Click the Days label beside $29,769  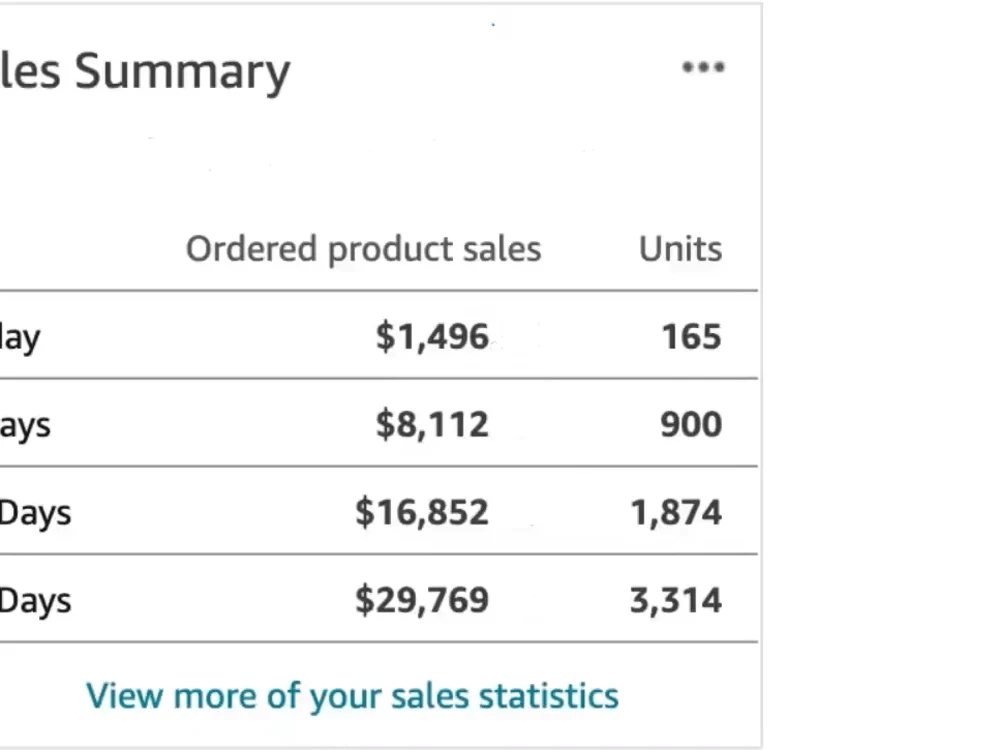[x=35, y=601]
